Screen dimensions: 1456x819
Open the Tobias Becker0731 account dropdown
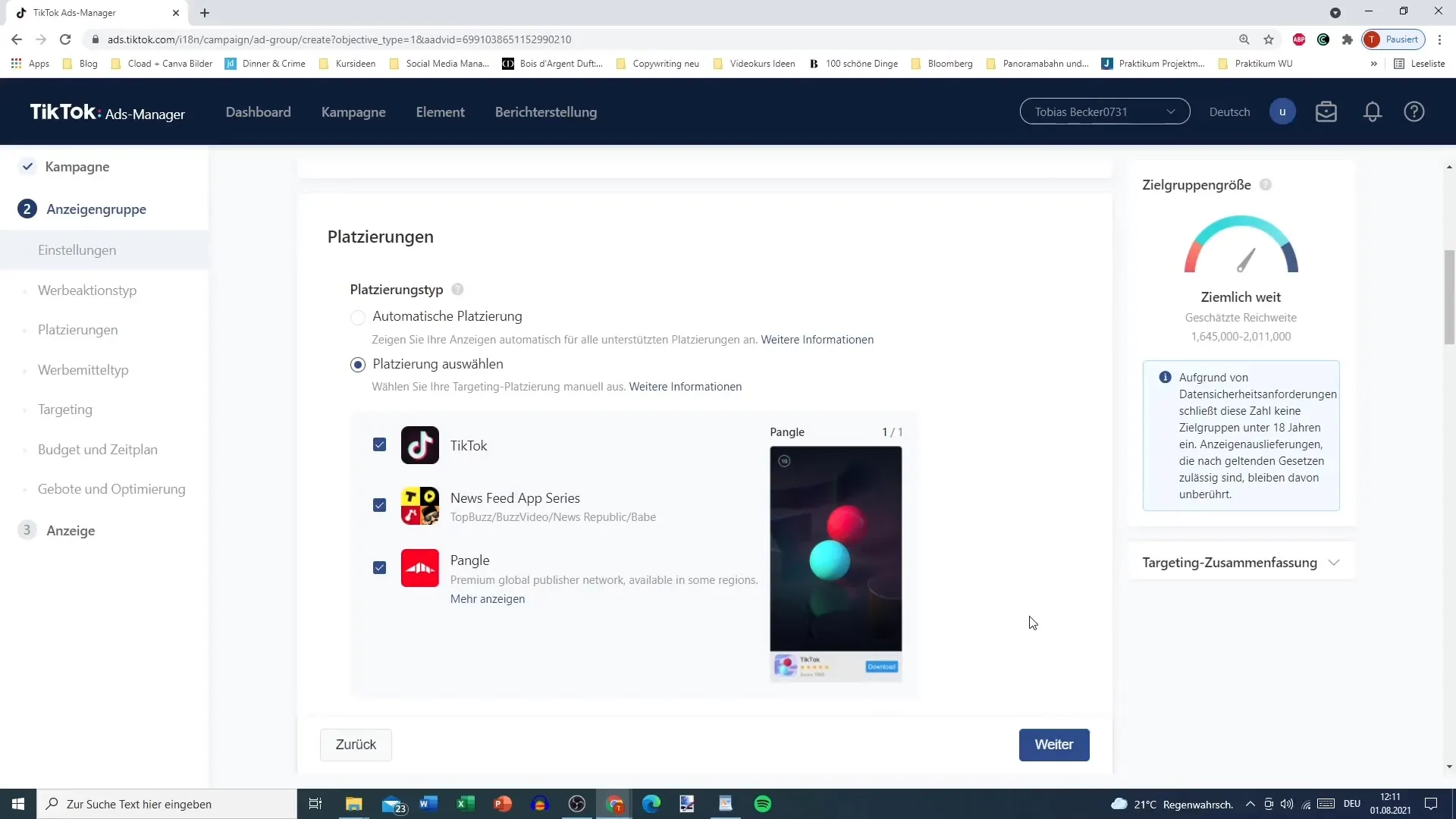[x=1105, y=112]
